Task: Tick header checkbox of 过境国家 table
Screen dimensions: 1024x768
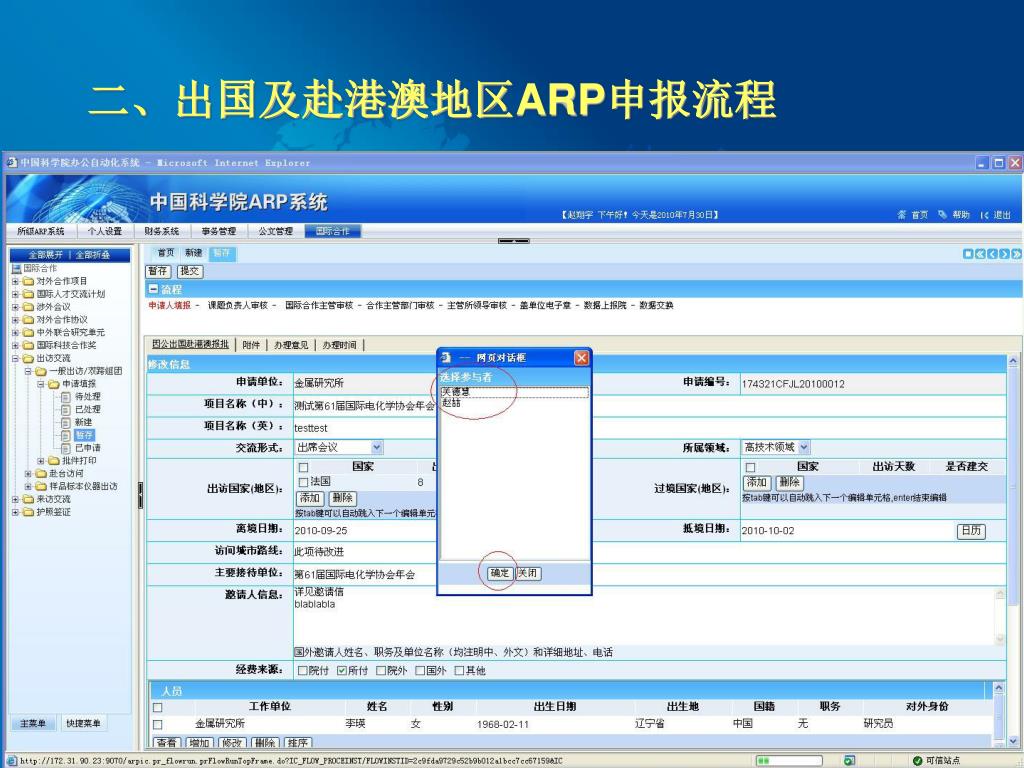Action: tap(750, 468)
